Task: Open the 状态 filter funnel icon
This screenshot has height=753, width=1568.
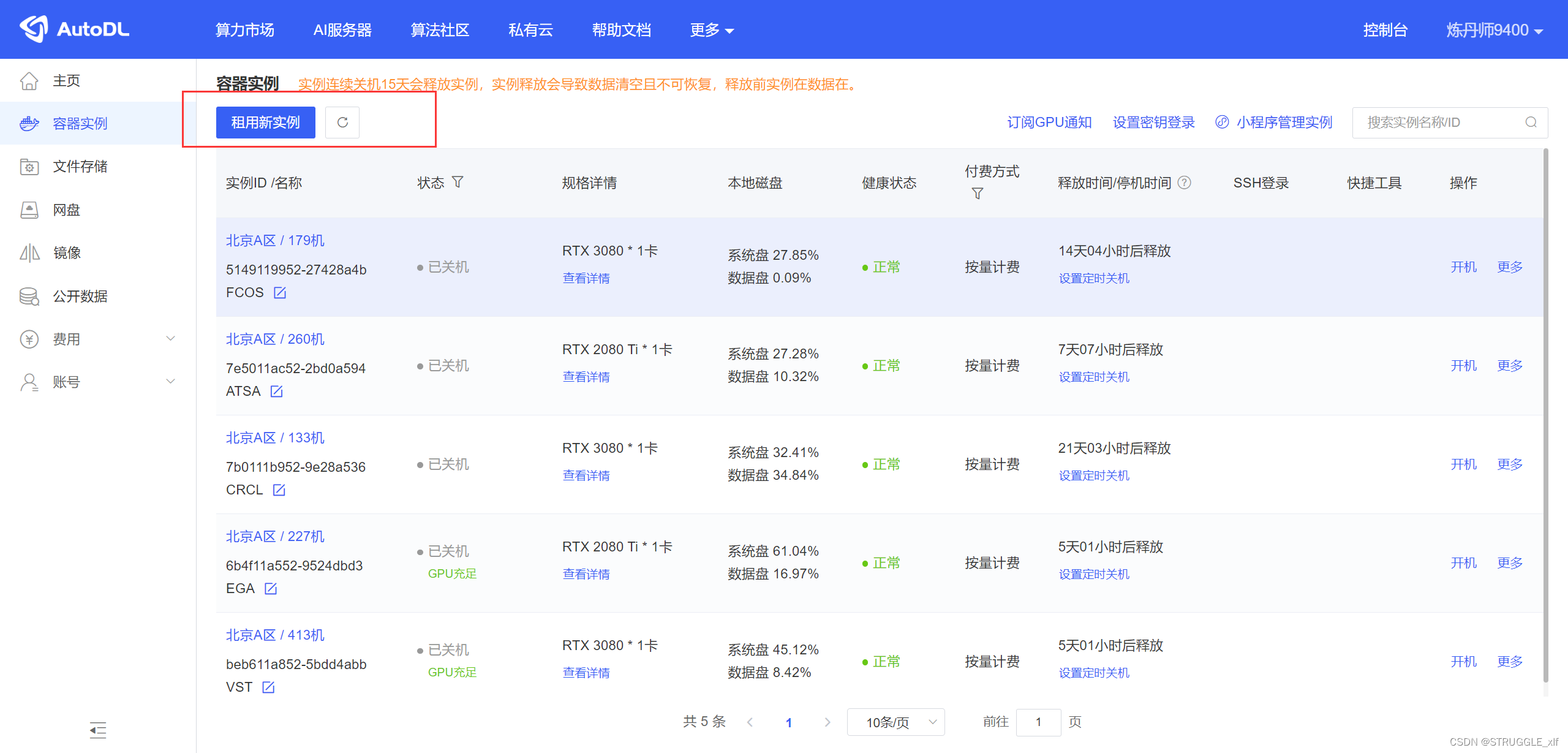Action: pyautogui.click(x=458, y=182)
